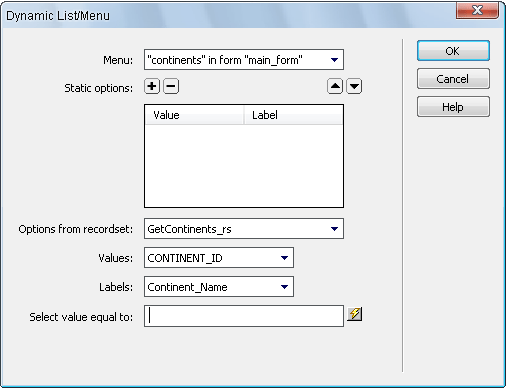Image resolution: width=506 pixels, height=388 pixels.
Task: Focus the Select value equal to field
Action: click(244, 316)
